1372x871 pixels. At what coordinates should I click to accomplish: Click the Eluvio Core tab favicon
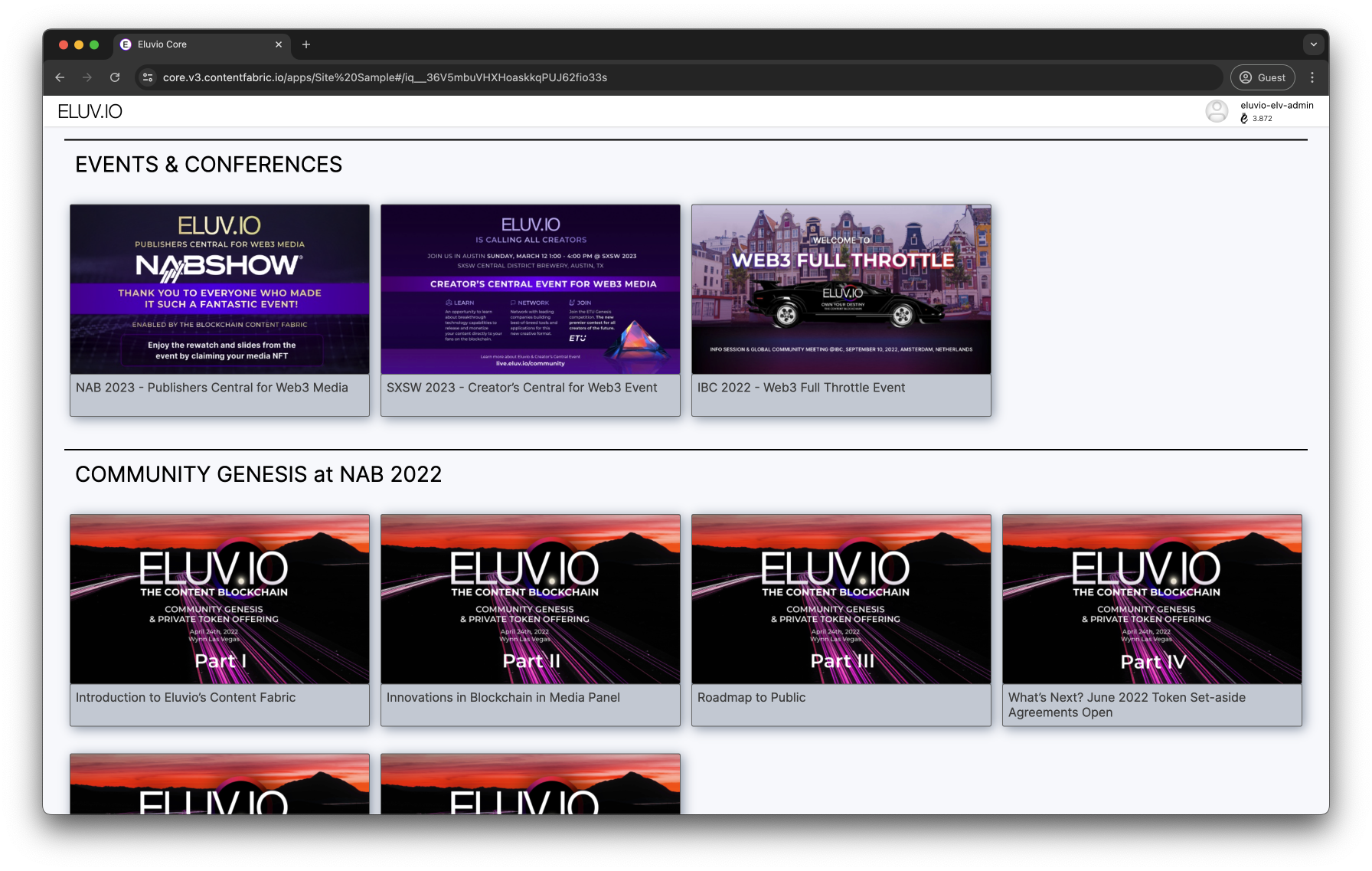click(126, 44)
